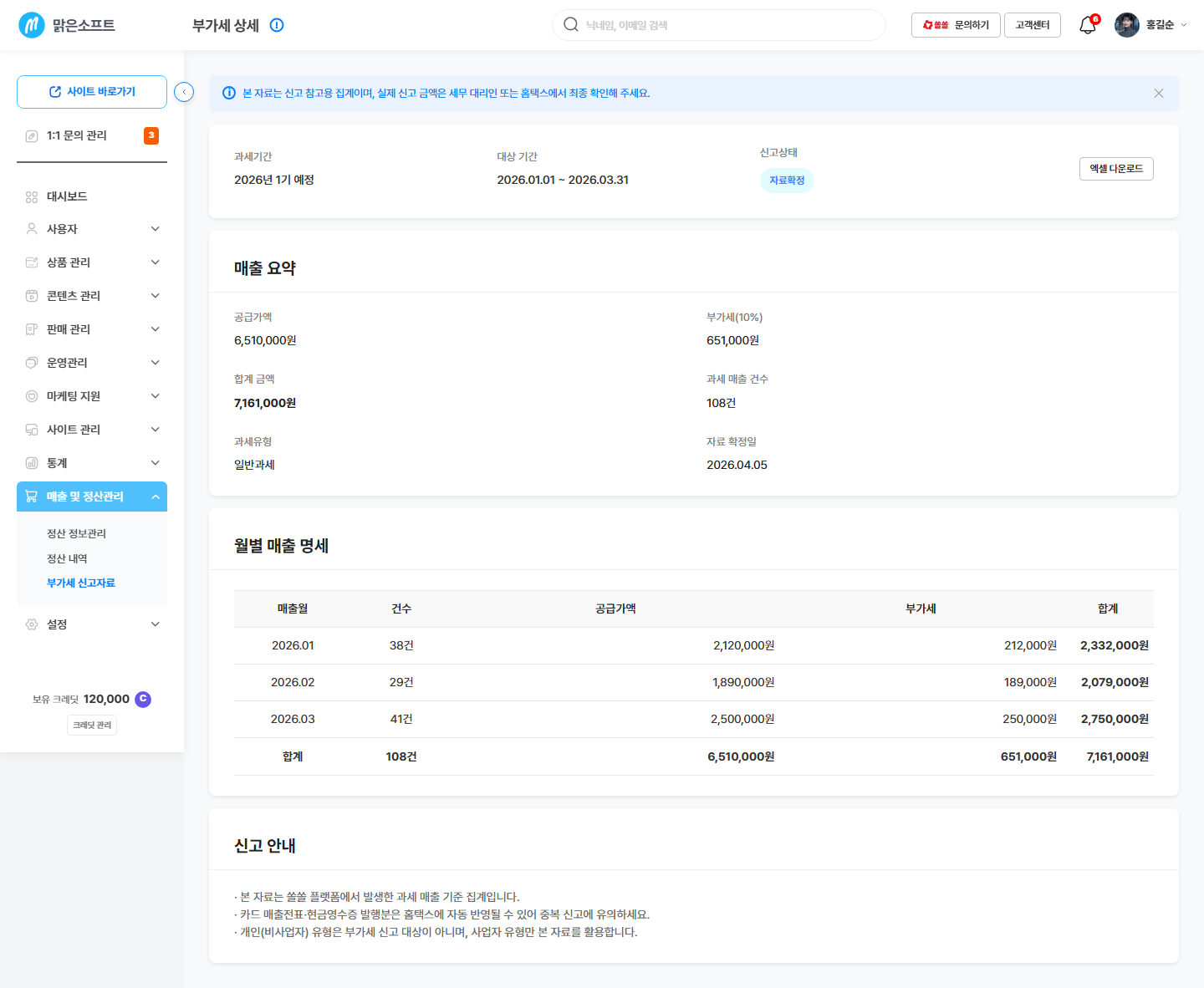
Task: Click the 맑은소프트 logo icon
Action: click(32, 25)
